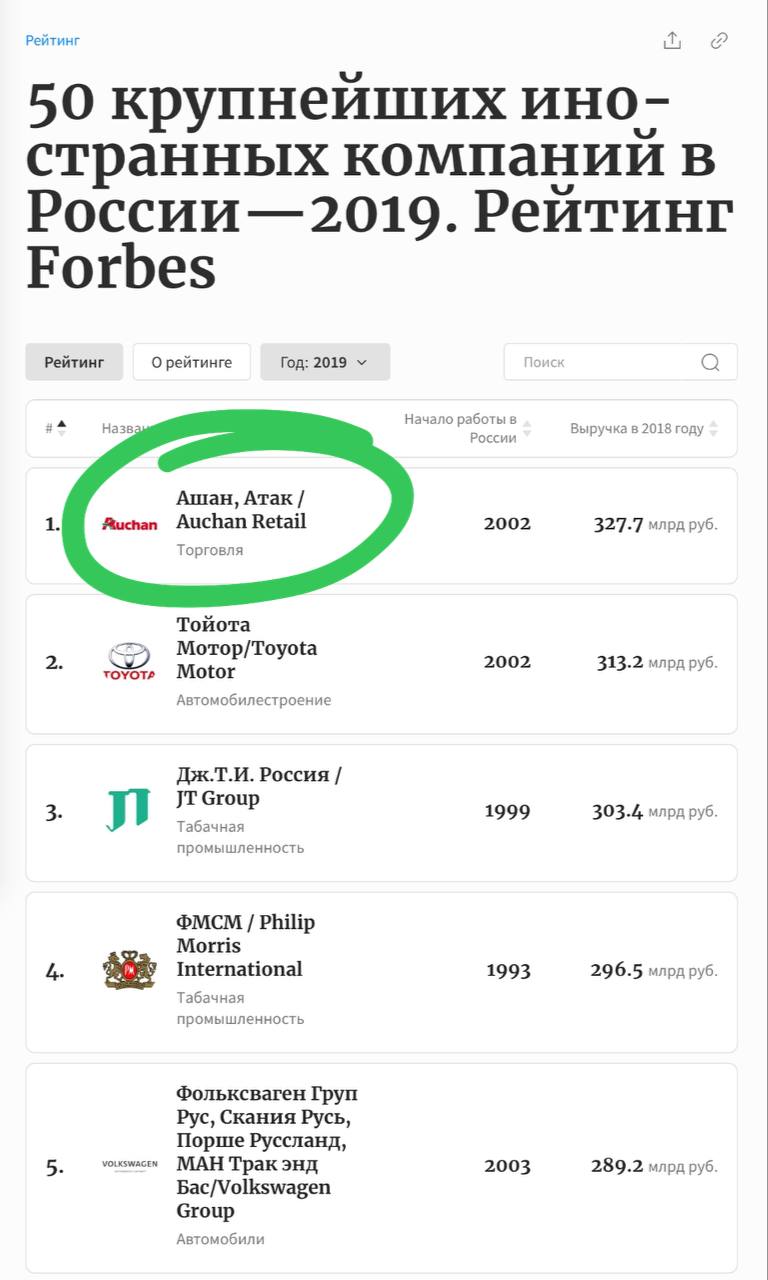Open Ашан, Атак / Auchan Retail entry

coord(241,509)
